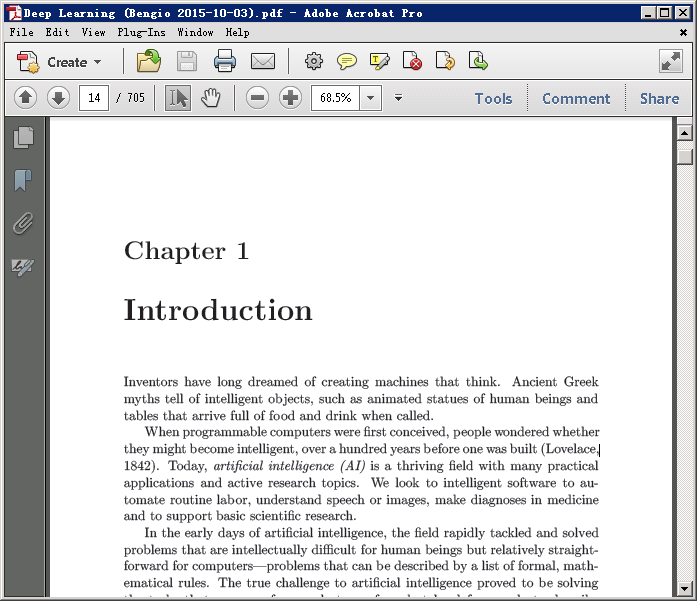Go to previous page arrow
The image size is (697, 601).
click(25, 97)
